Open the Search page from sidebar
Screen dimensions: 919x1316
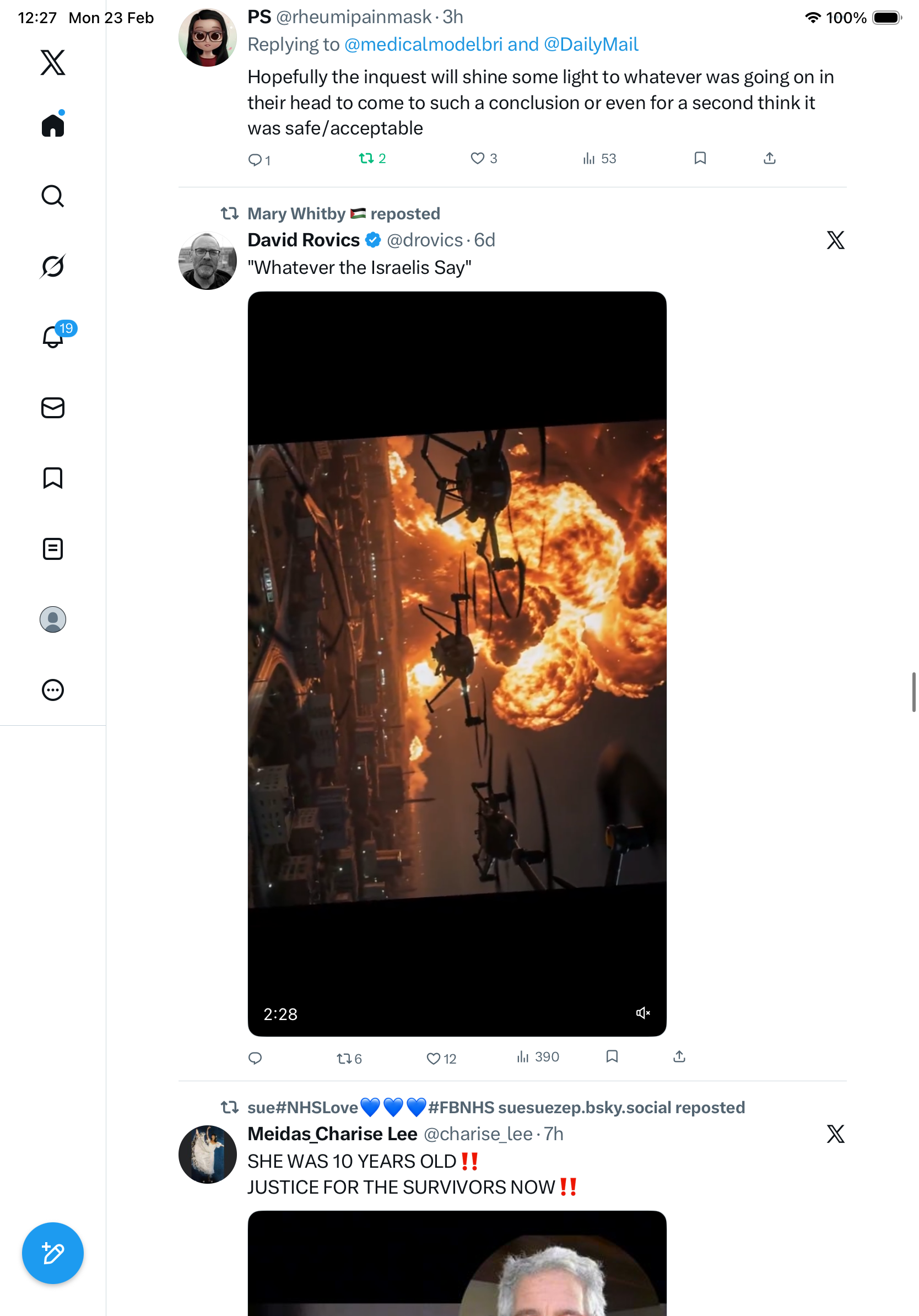(53, 196)
